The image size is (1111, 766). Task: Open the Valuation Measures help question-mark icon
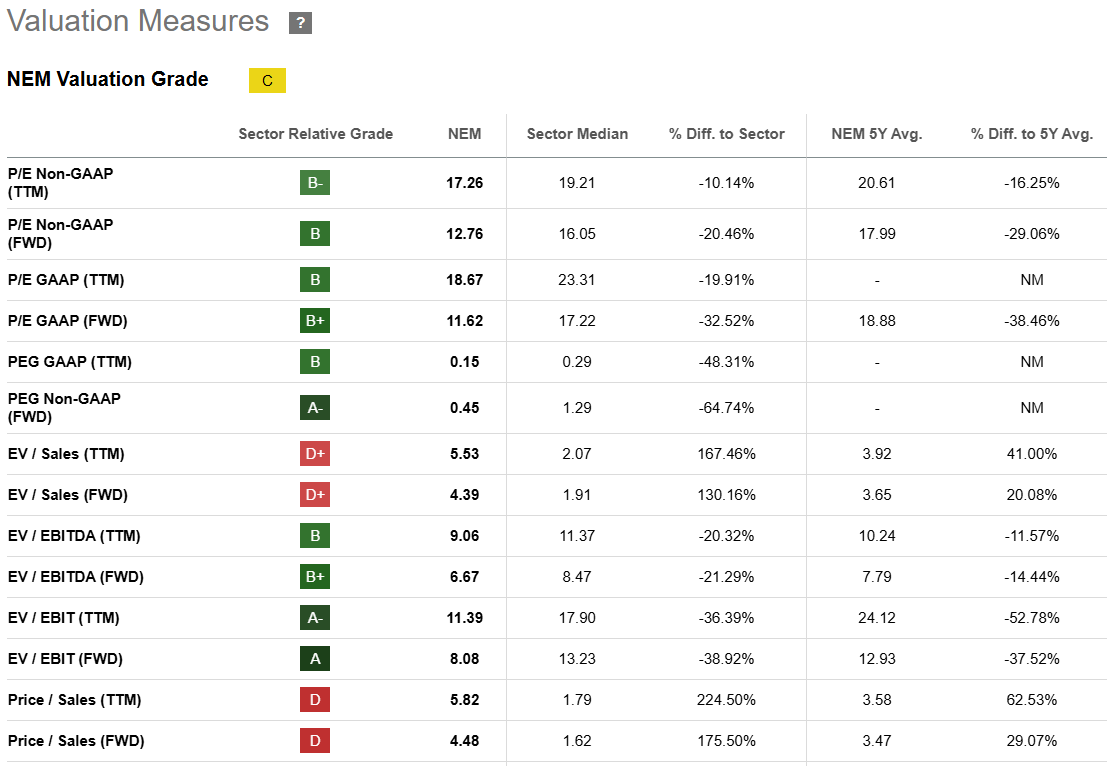300,23
